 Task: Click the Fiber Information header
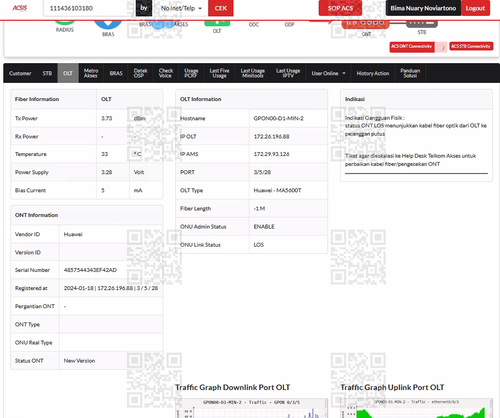click(x=37, y=99)
